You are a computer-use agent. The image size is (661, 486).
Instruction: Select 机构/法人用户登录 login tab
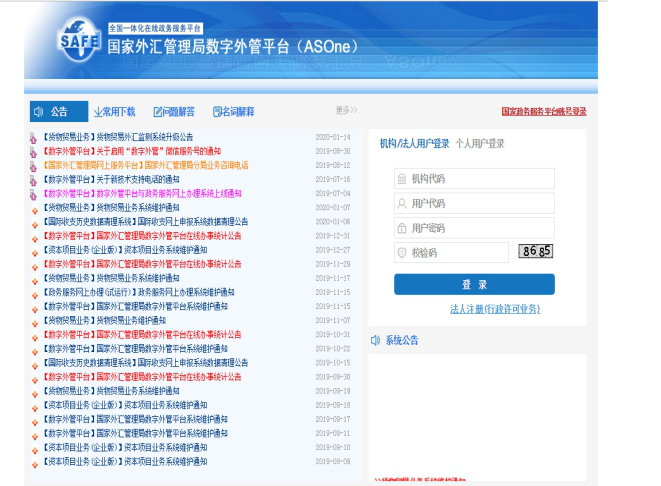414,144
